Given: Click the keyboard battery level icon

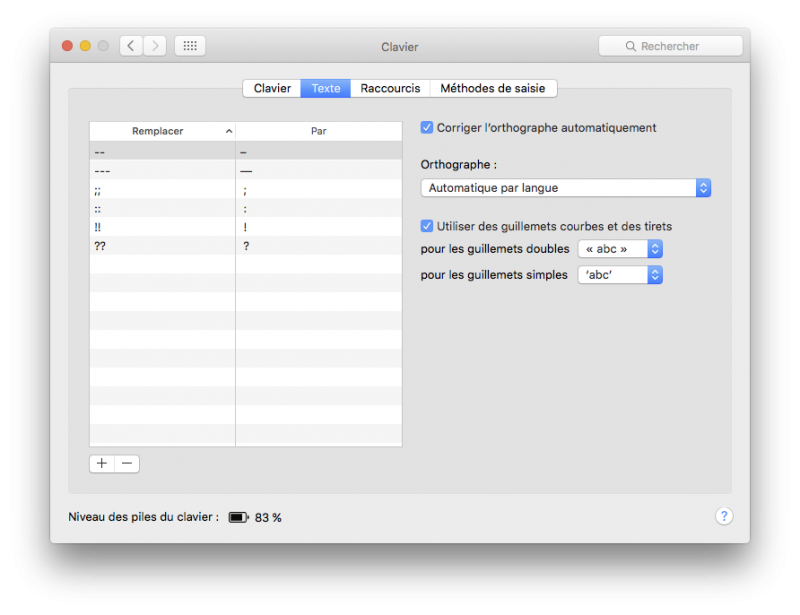Looking at the screenshot, I should (x=238, y=518).
